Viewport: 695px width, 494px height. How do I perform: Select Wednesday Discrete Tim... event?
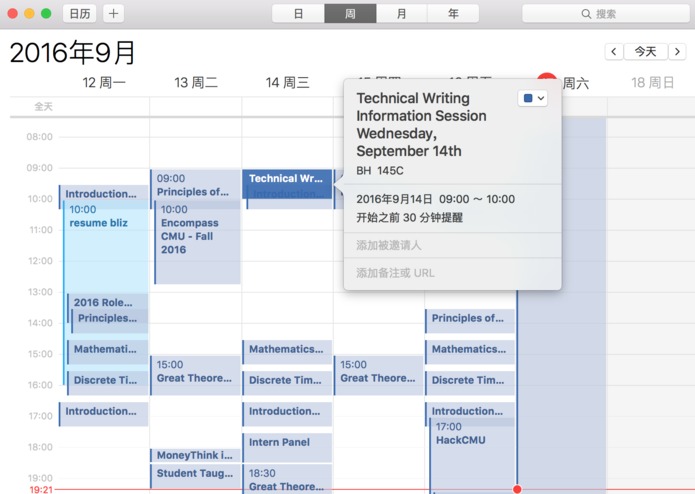[x=287, y=383]
